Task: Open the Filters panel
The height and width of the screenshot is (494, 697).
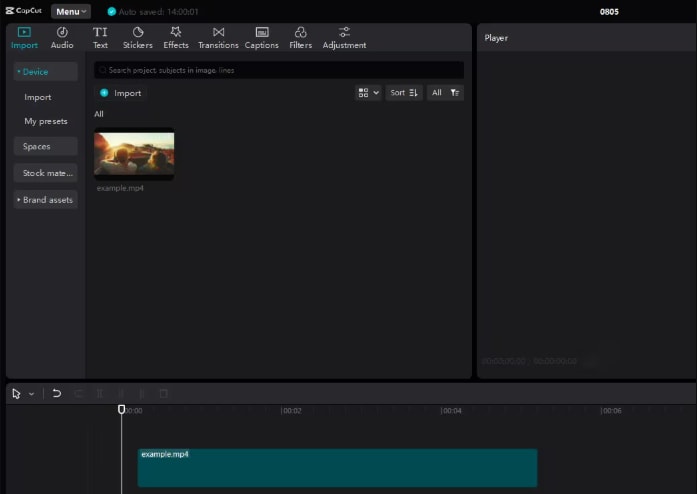Action: [x=300, y=38]
